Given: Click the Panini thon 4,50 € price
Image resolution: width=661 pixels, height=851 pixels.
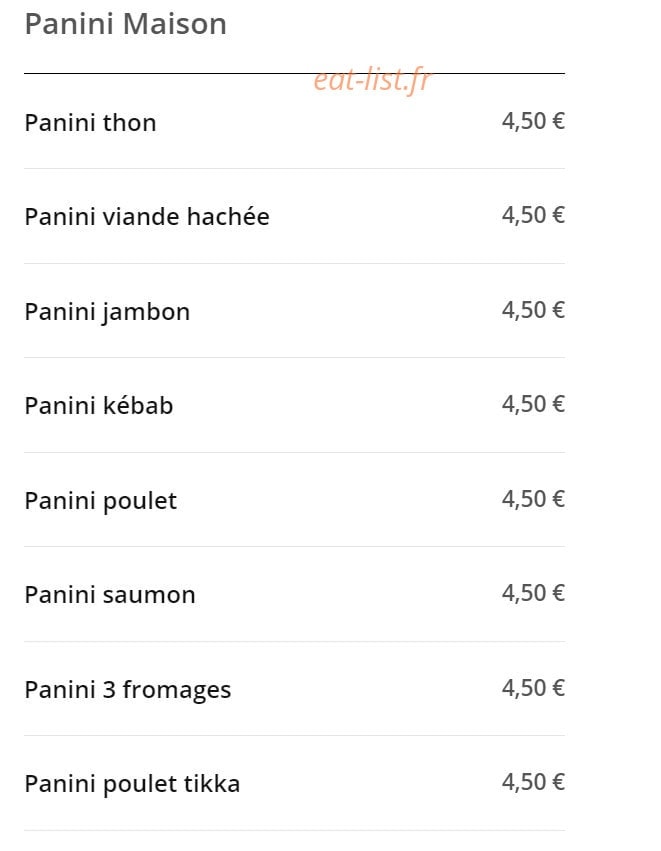Looking at the screenshot, I should pos(533,121).
